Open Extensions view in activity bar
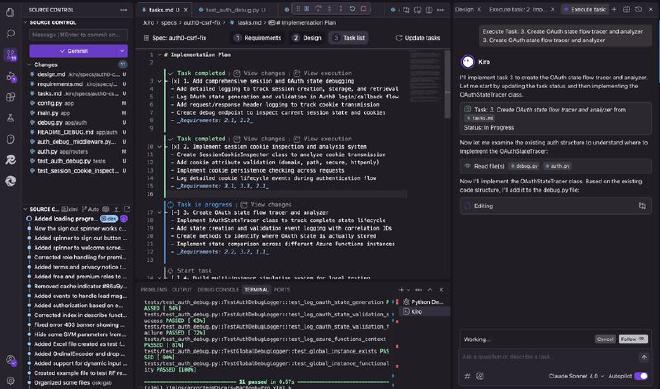 [11, 97]
